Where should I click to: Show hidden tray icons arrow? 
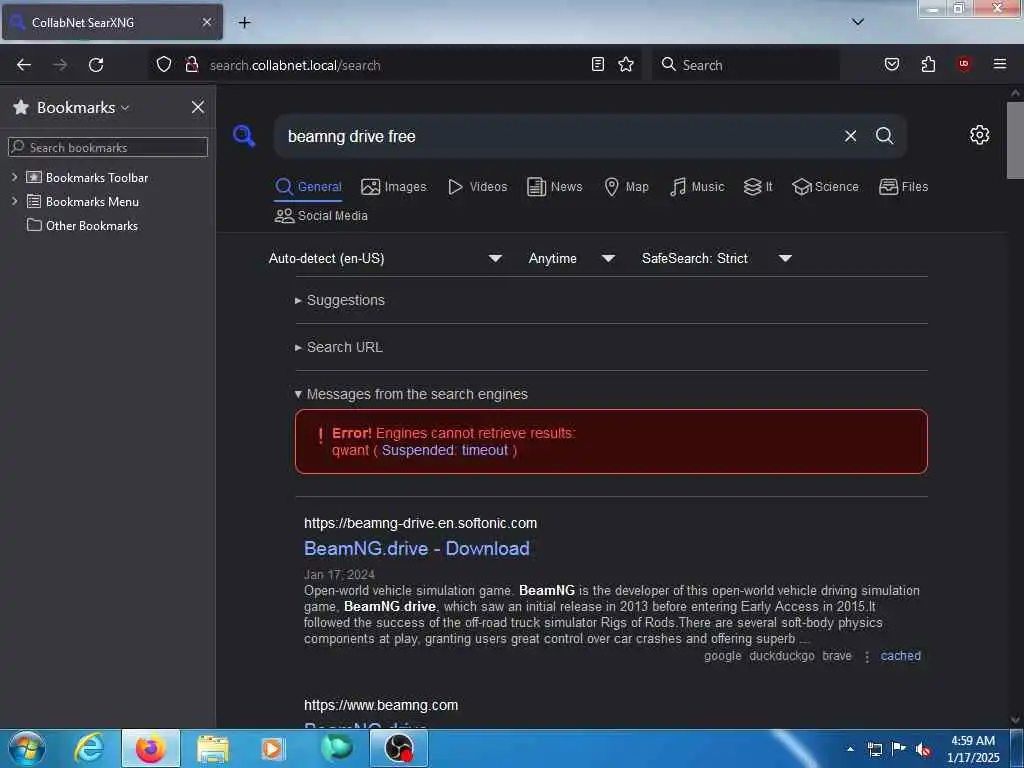tap(850, 749)
